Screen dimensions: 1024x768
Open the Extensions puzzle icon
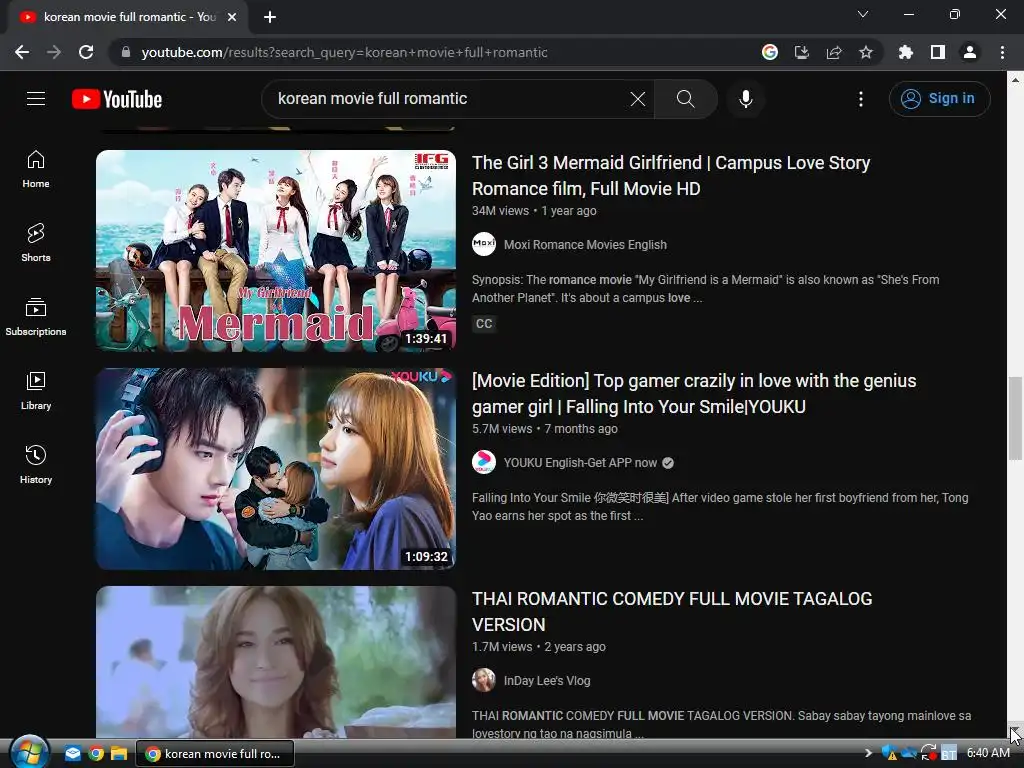click(906, 52)
